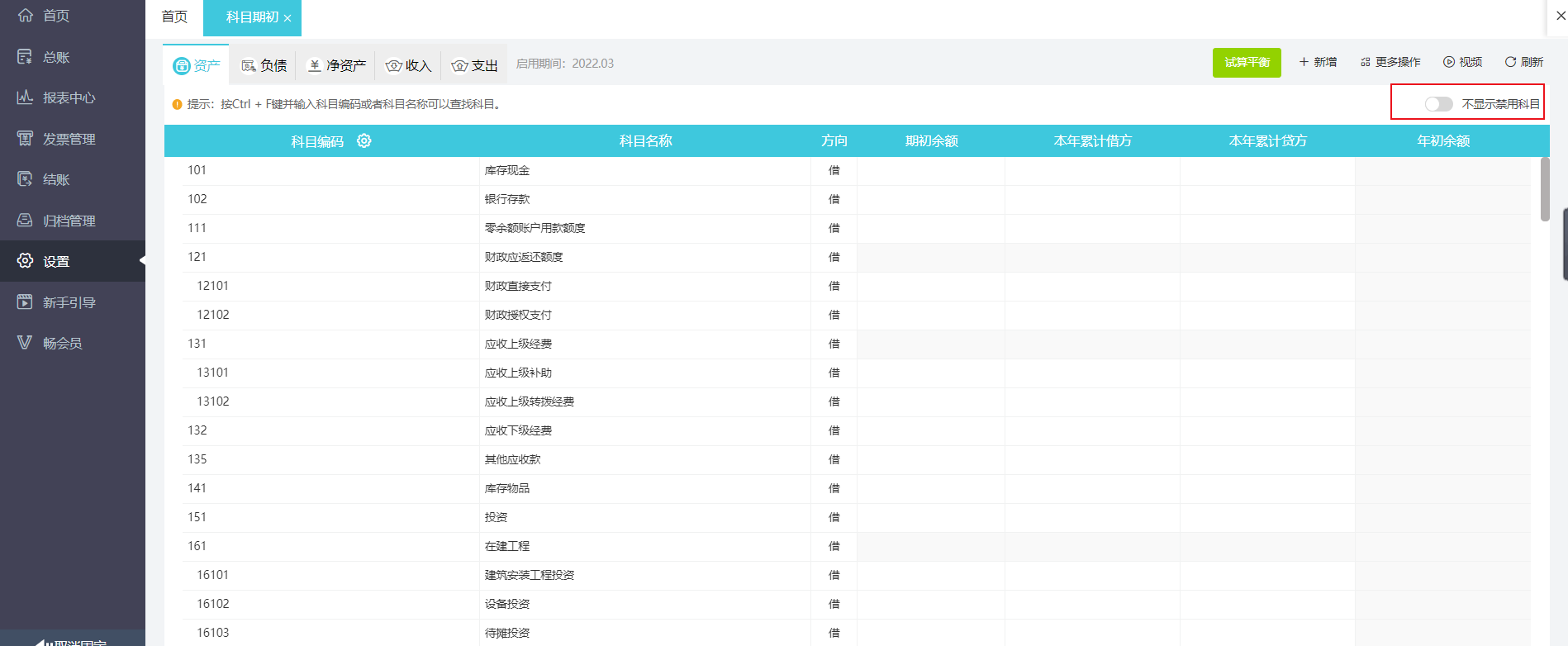
Task: Open 结账 sidebar item
Action: [x=55, y=179]
